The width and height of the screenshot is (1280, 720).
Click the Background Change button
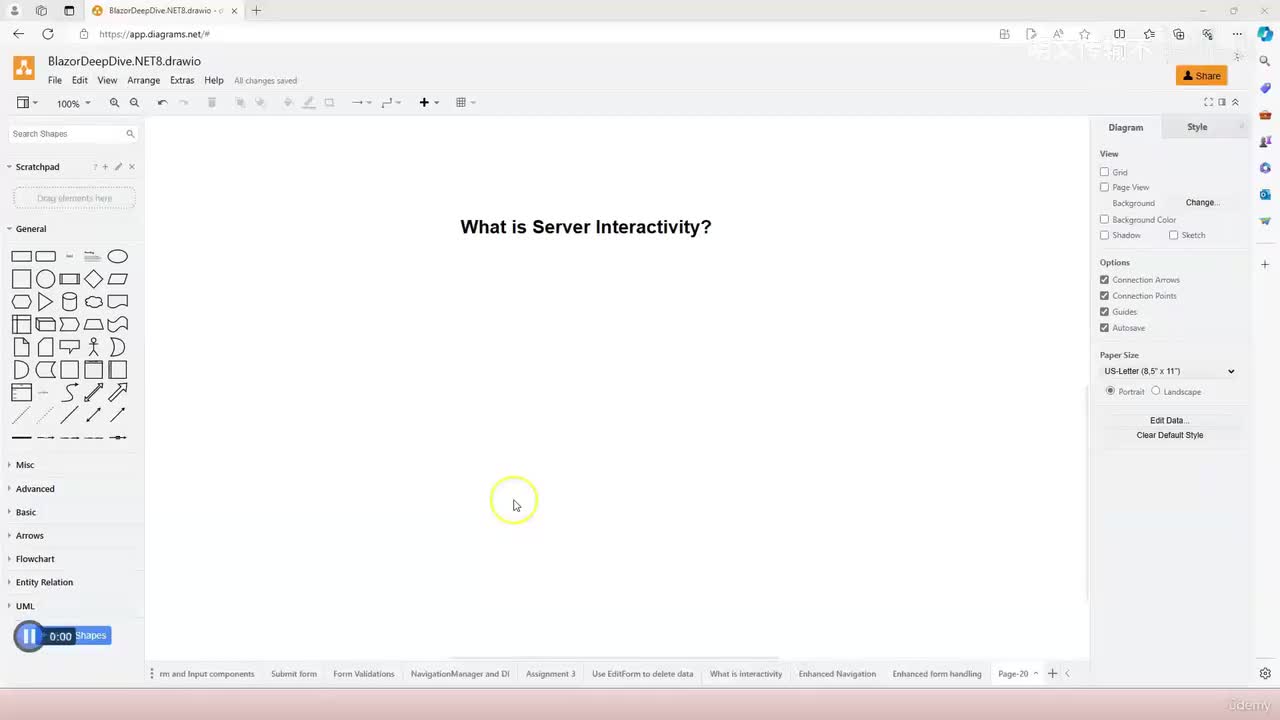[x=1202, y=202]
